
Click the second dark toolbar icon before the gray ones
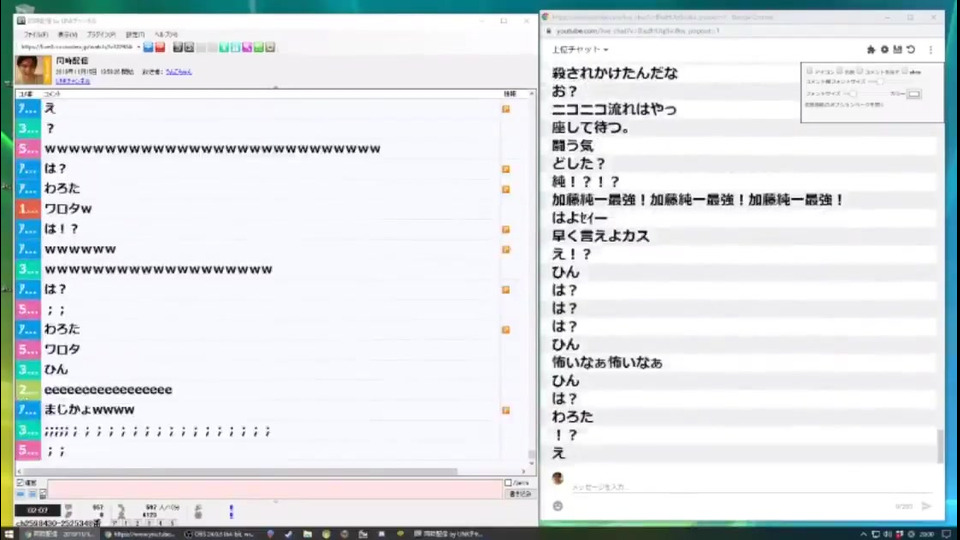(189, 47)
